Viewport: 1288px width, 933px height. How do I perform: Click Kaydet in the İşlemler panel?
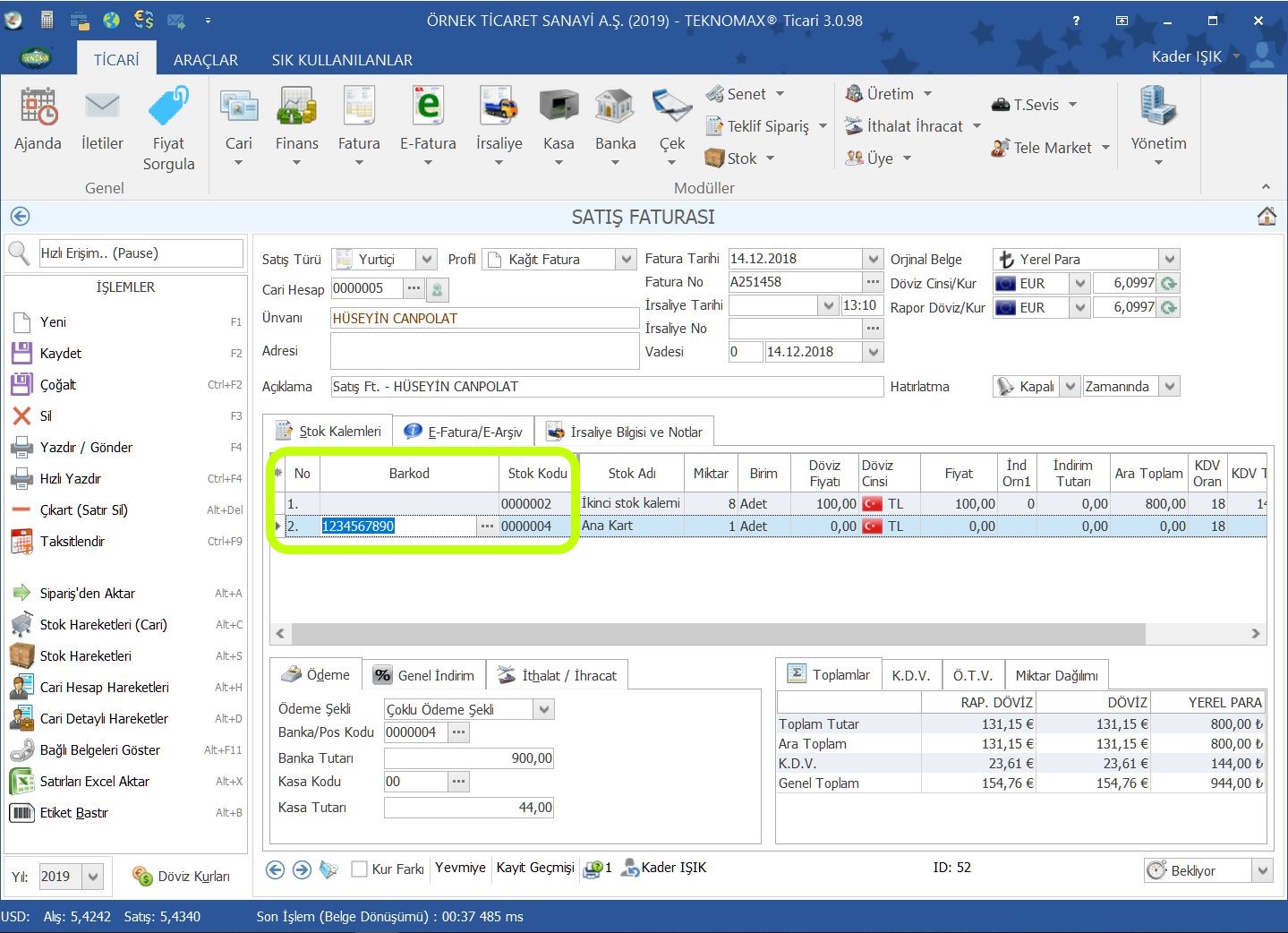click(60, 354)
